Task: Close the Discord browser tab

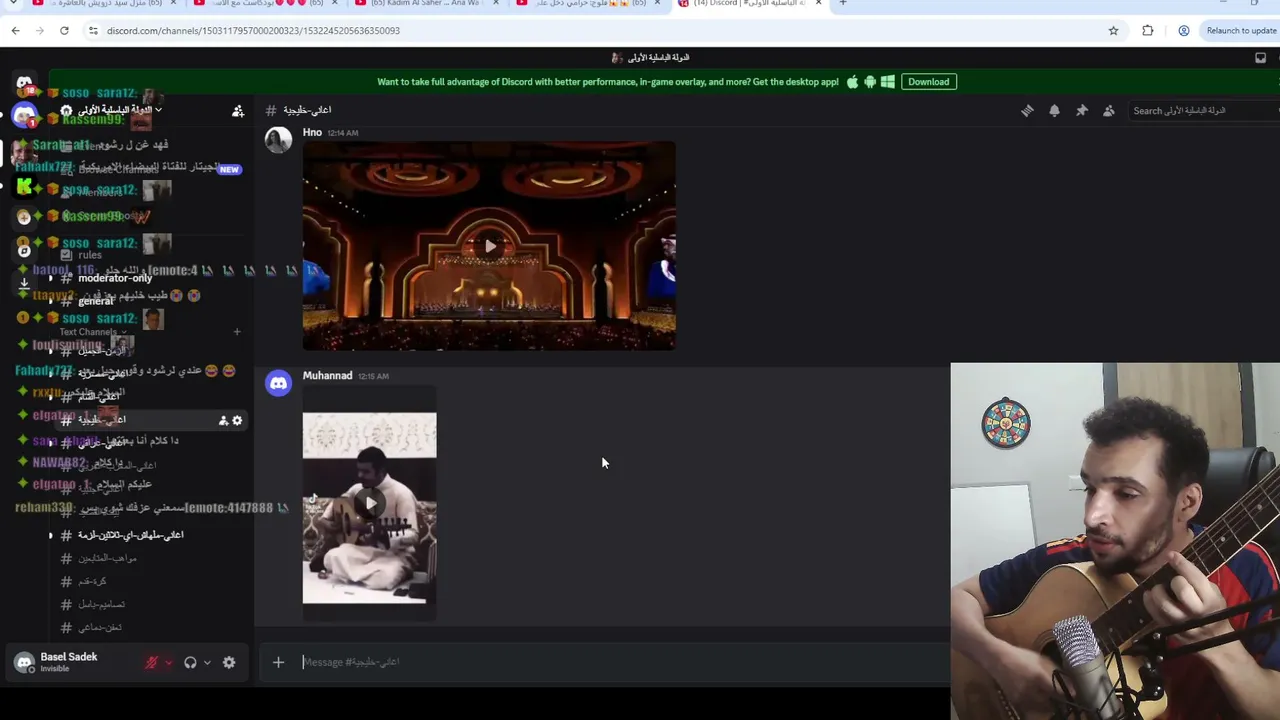Action: (x=818, y=4)
